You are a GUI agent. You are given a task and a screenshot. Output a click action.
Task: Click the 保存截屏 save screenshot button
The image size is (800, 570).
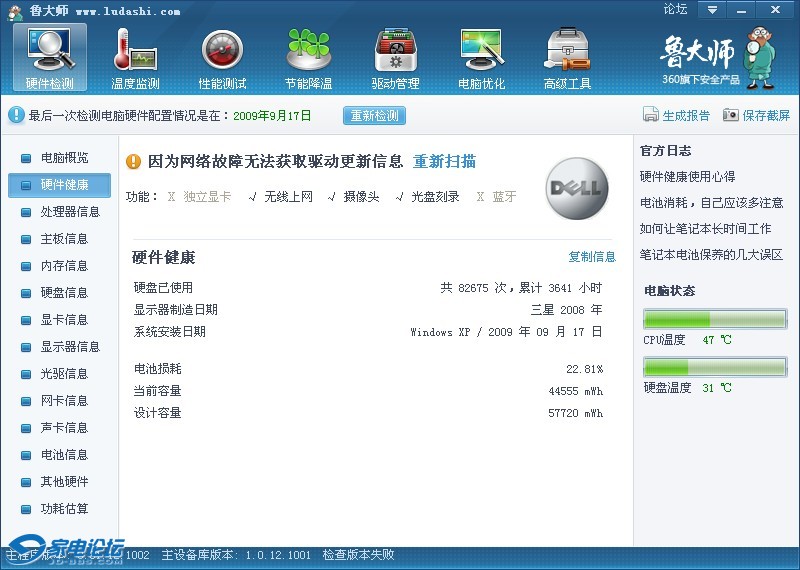click(756, 116)
